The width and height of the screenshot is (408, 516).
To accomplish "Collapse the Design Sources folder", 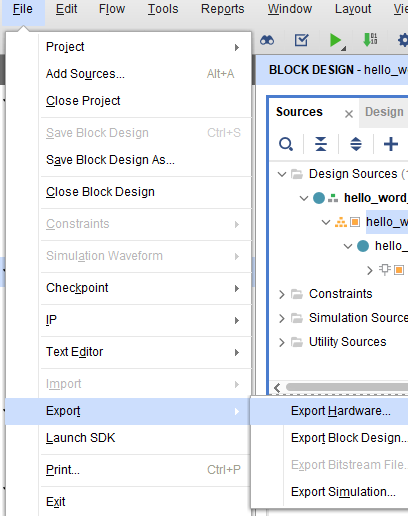I will click(x=282, y=174).
